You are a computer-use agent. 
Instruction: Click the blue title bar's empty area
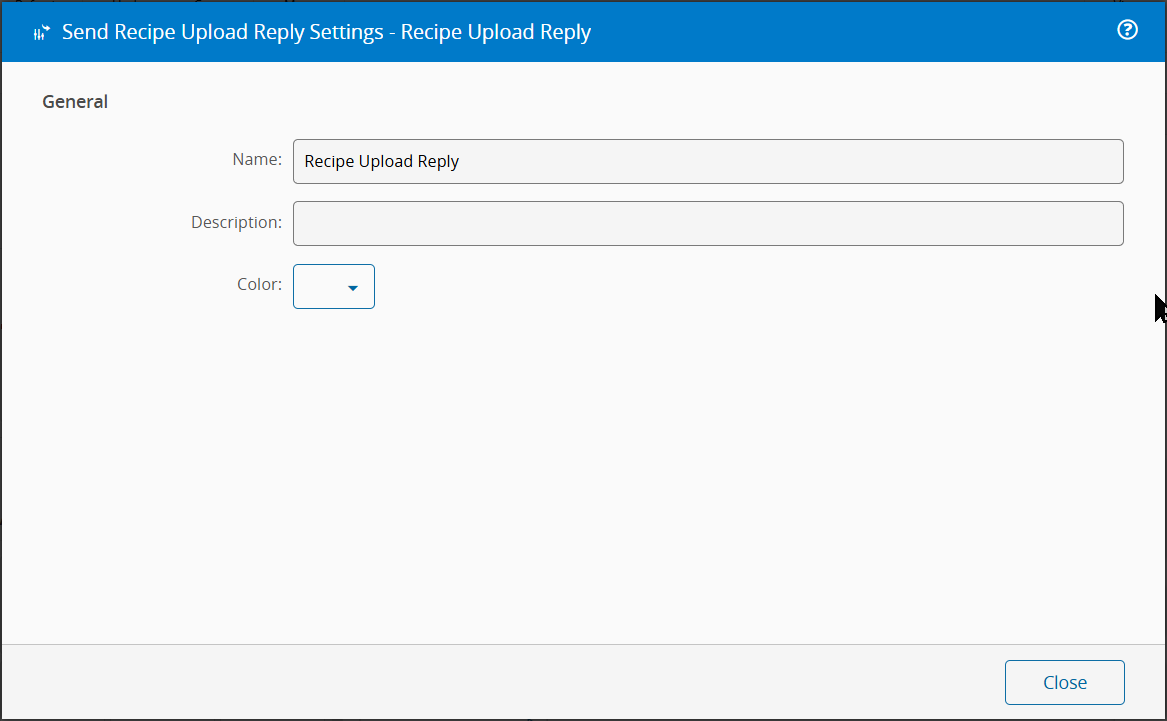click(x=850, y=32)
